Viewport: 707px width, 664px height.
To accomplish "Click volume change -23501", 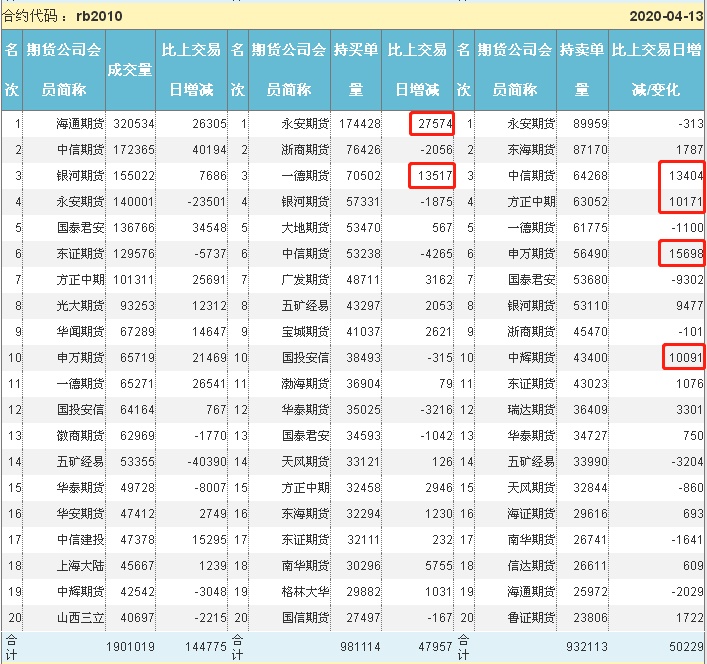I will point(207,201).
